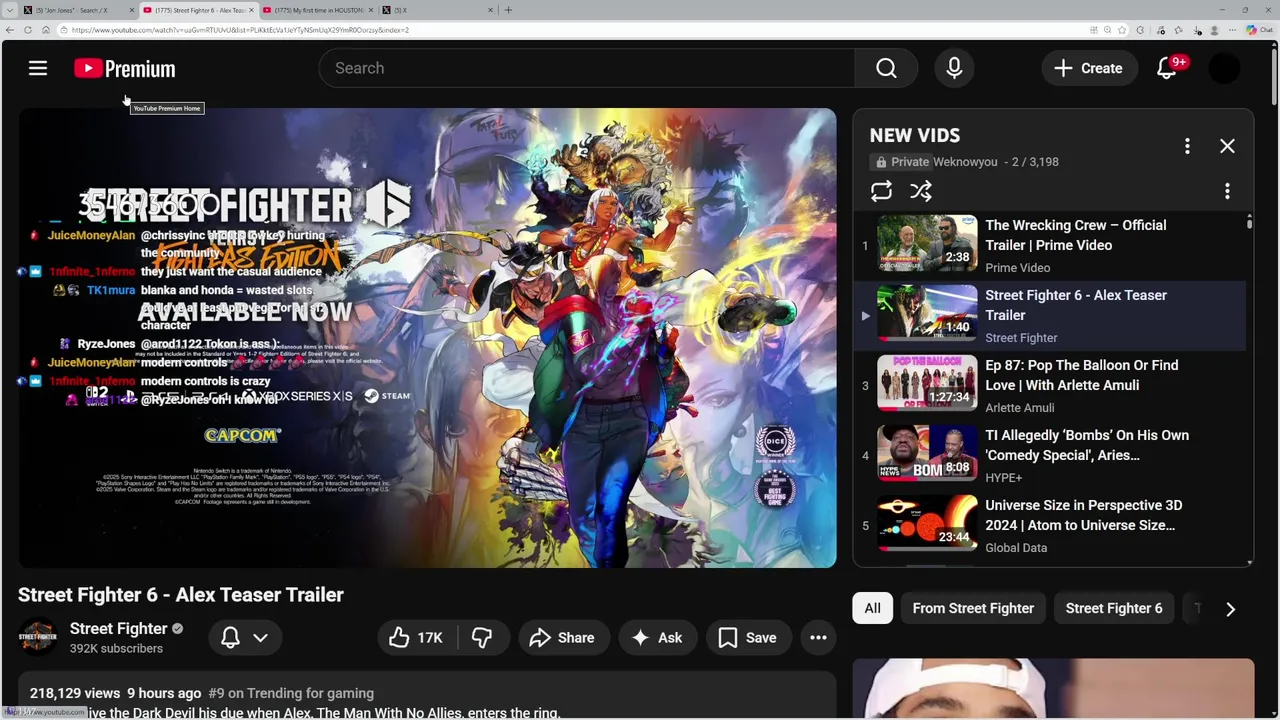Click the Street Fighter channel avatar
The height and width of the screenshot is (720, 1280).
pos(38,637)
